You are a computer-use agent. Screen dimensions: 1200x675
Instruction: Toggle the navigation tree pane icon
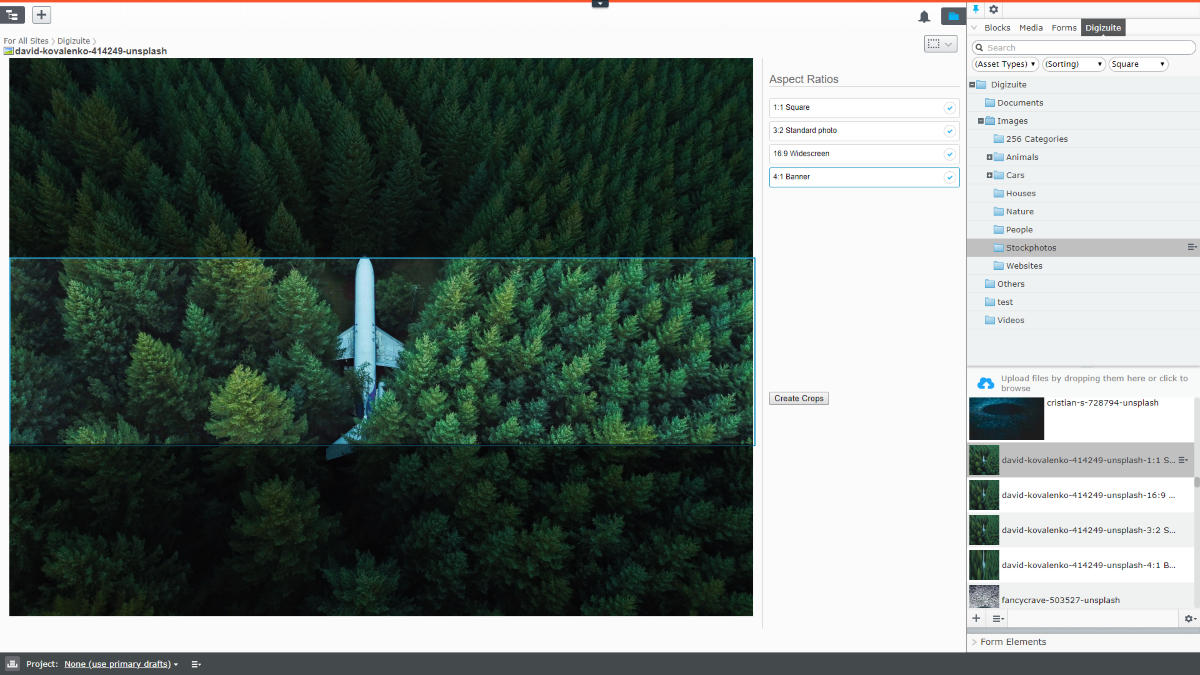click(14, 15)
